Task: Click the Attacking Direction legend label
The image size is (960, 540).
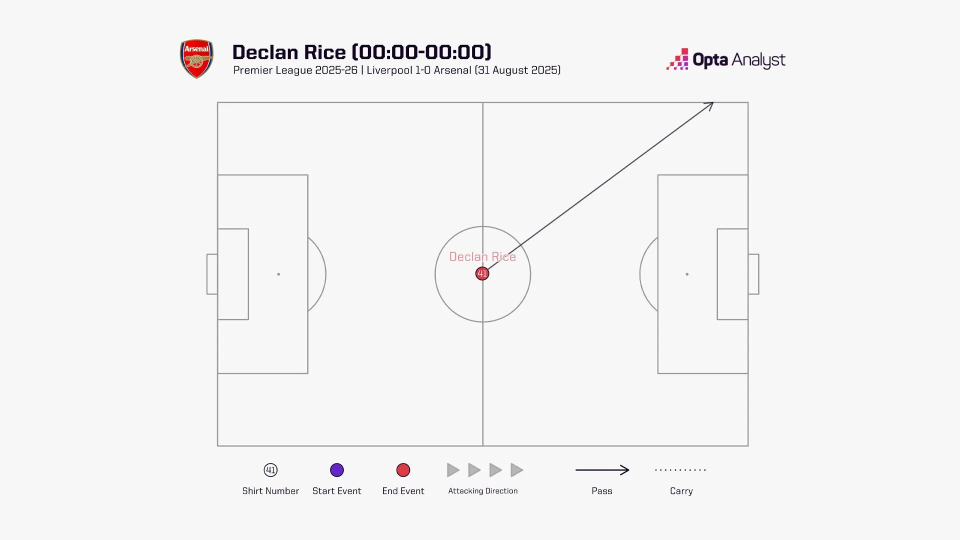Action: (483, 491)
